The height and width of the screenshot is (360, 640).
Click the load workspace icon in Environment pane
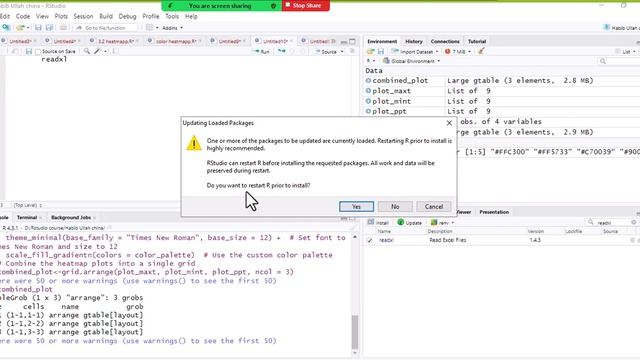click(370, 51)
